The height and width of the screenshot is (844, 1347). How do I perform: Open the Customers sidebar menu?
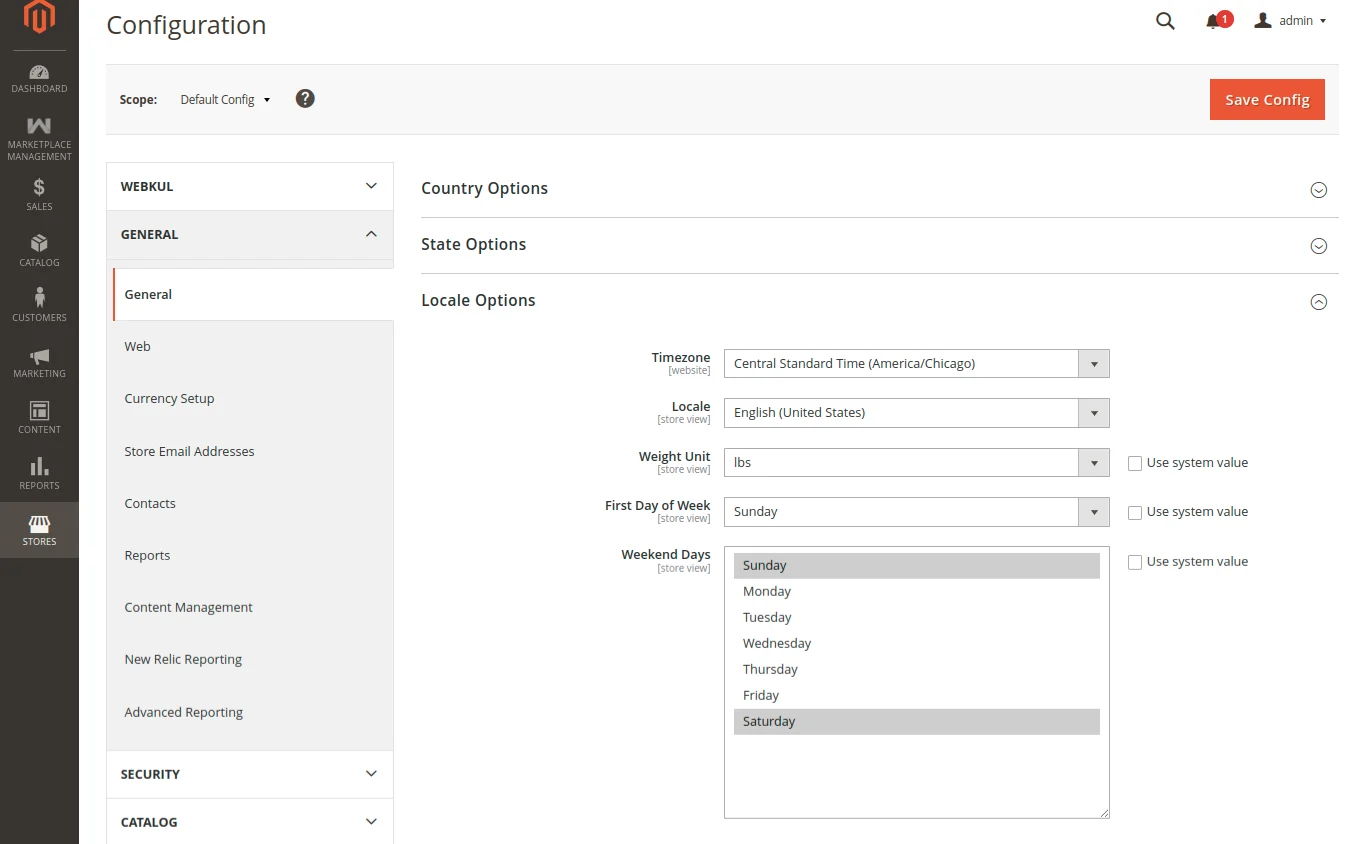coord(39,304)
